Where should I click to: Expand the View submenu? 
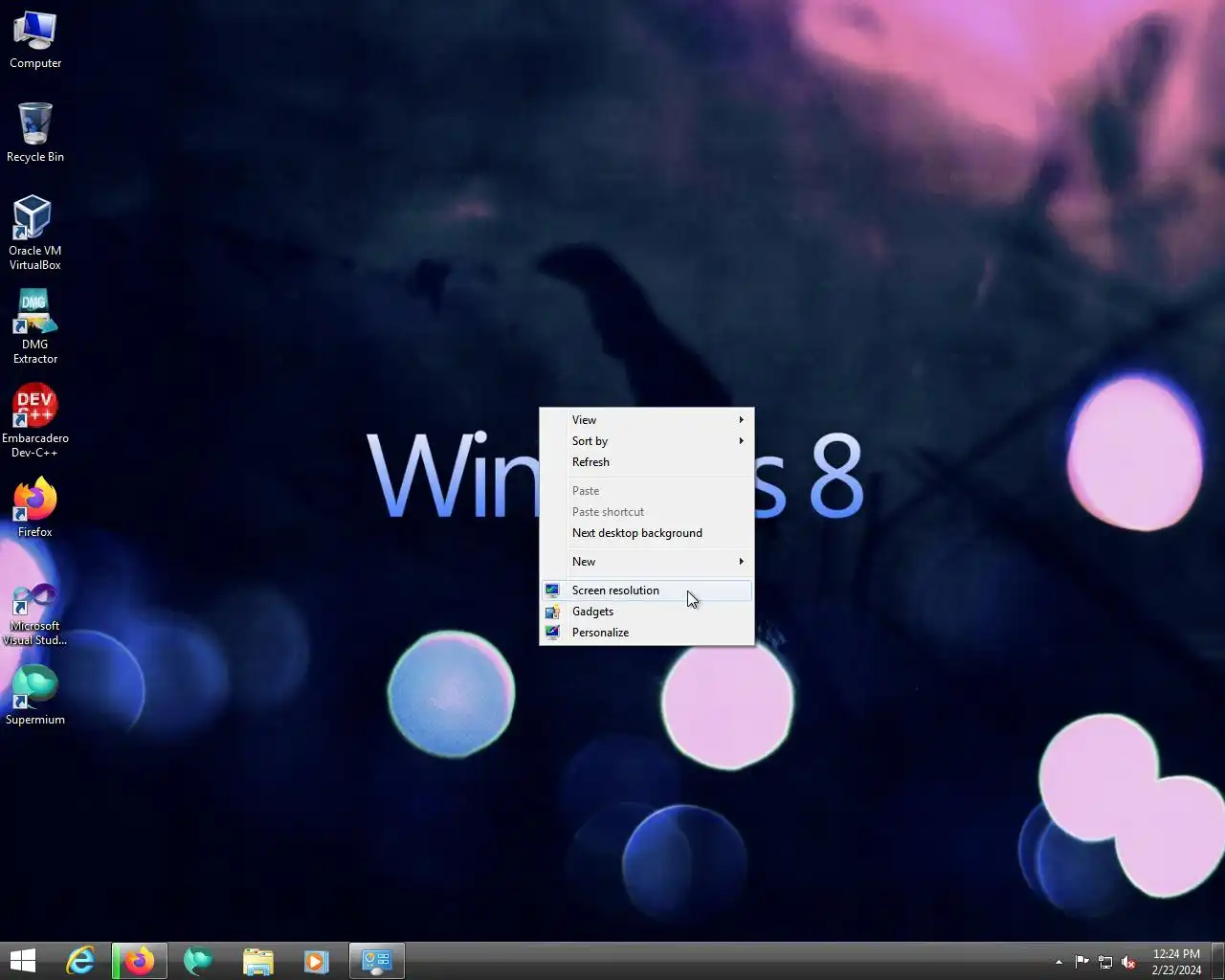[647, 420]
